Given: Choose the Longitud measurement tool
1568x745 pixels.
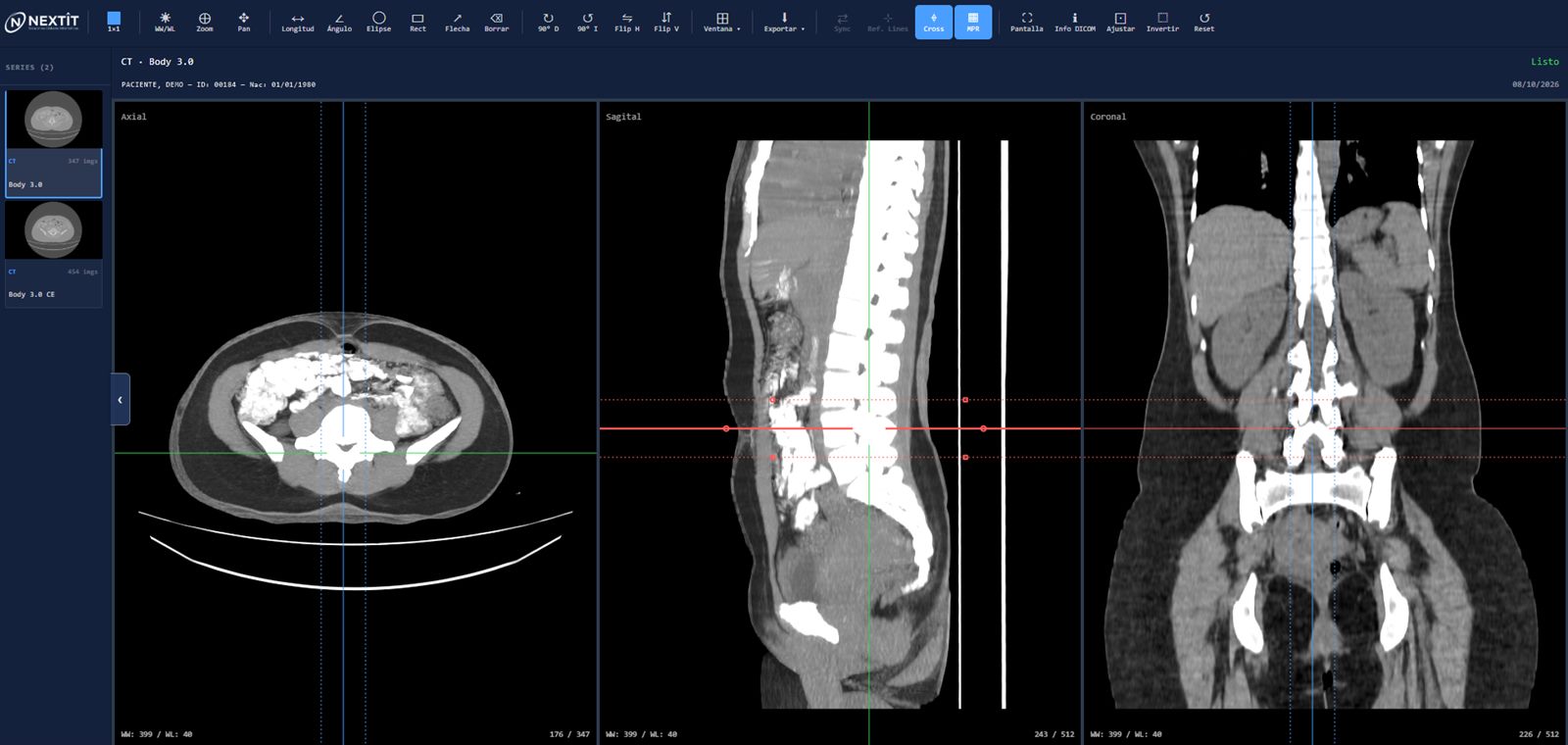Looking at the screenshot, I should tap(298, 22).
